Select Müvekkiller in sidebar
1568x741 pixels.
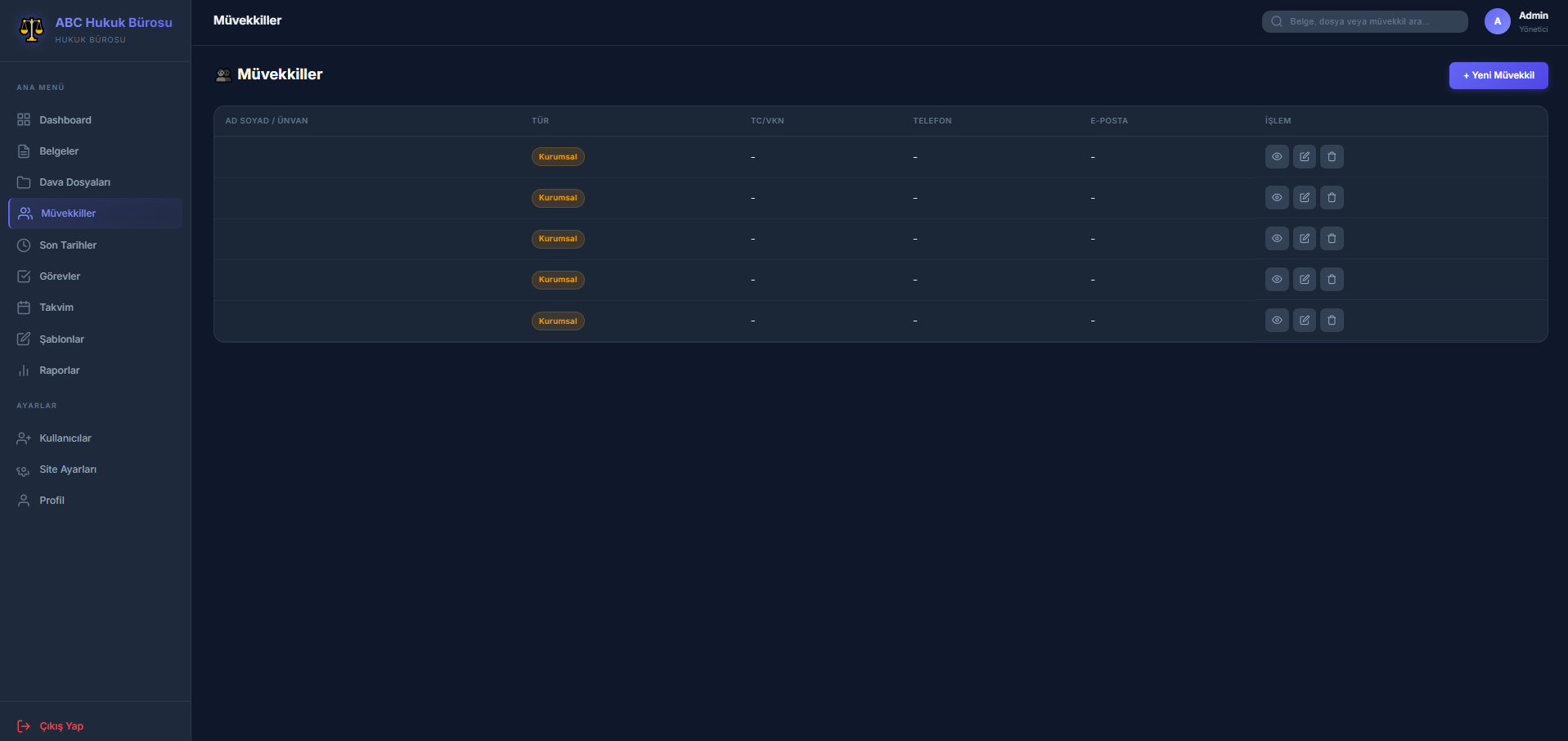pos(95,213)
